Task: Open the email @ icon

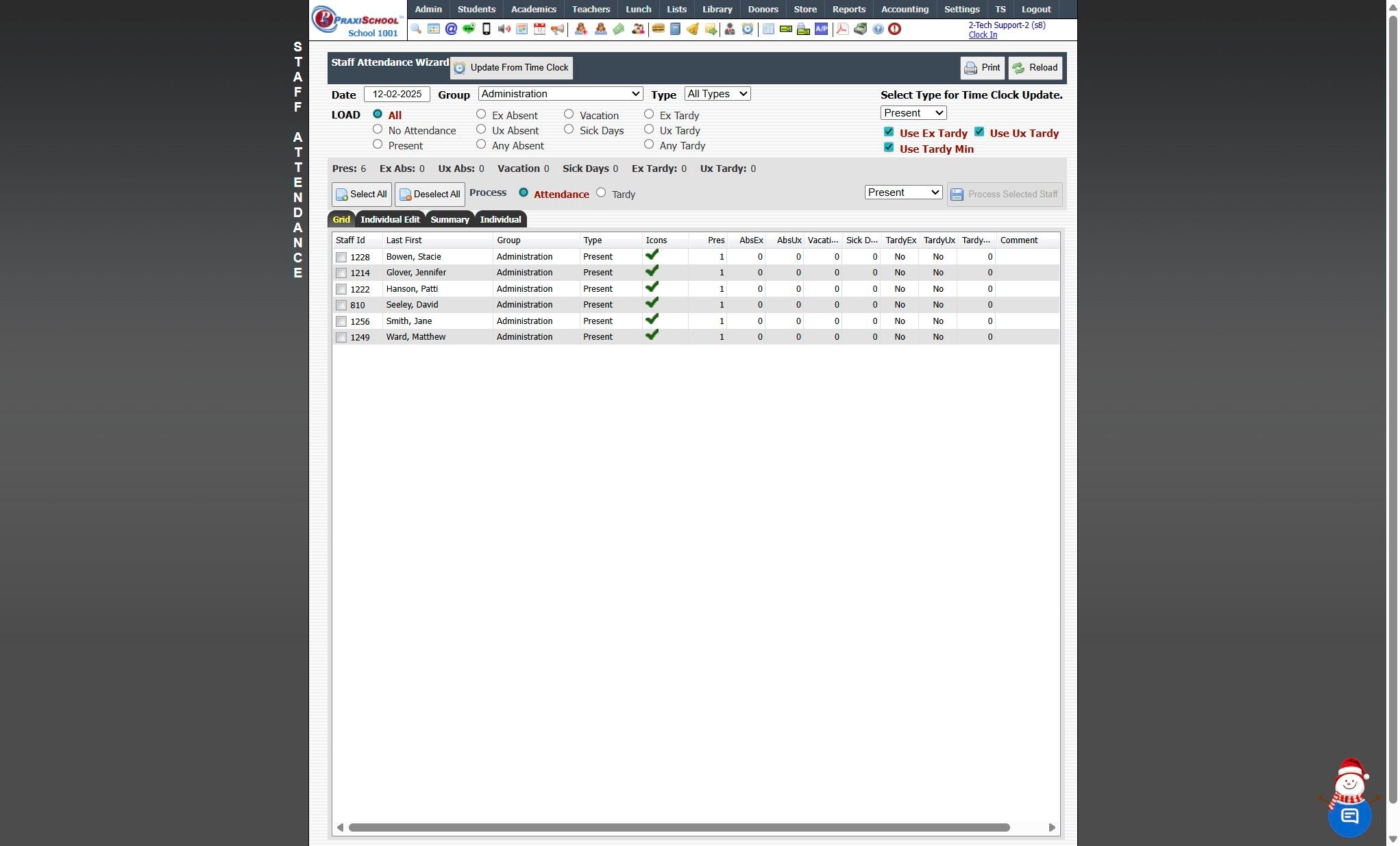Action: click(x=451, y=29)
